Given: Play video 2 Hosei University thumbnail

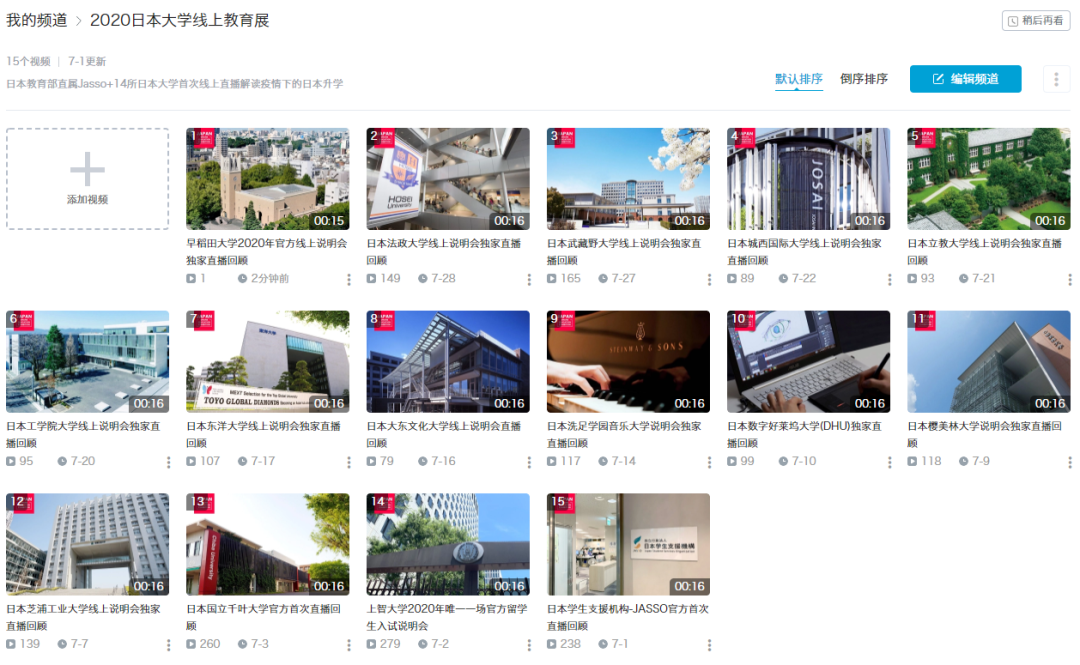Looking at the screenshot, I should pyautogui.click(x=448, y=178).
